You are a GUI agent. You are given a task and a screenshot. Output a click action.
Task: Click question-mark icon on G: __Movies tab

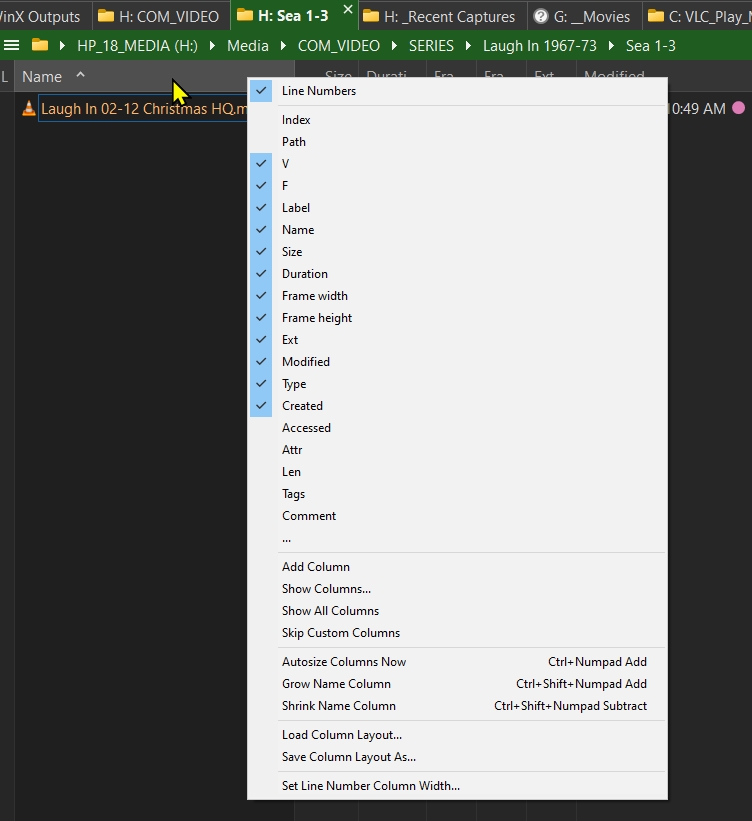pos(540,17)
